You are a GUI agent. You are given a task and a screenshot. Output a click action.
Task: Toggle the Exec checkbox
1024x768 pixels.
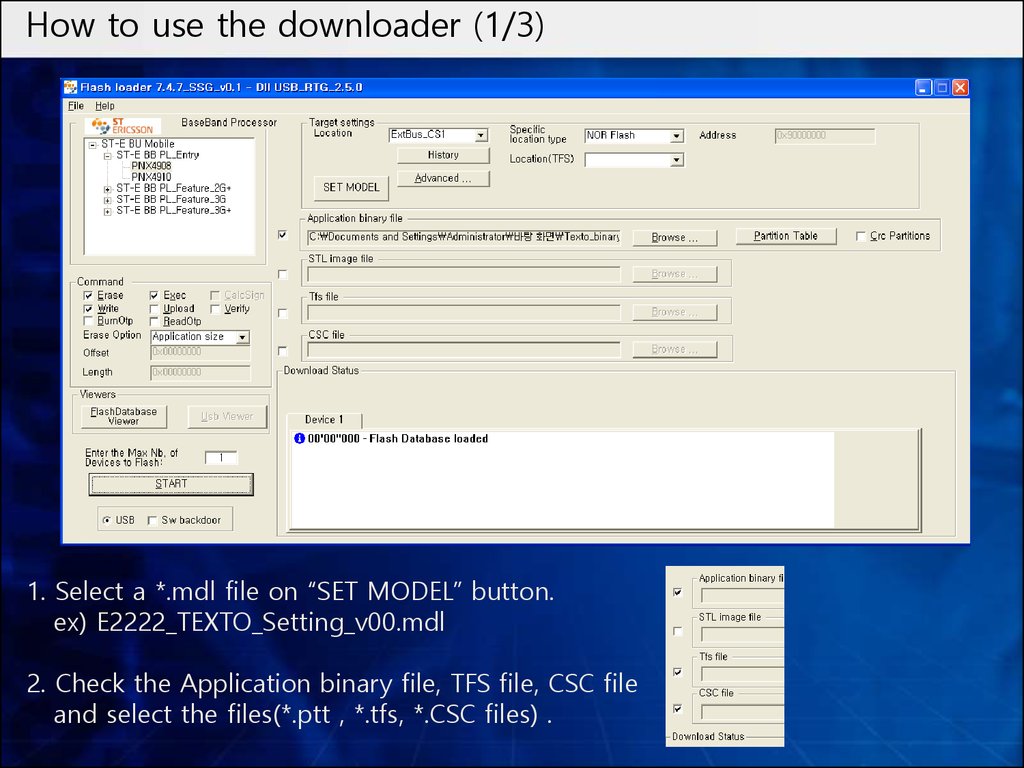tap(154, 296)
